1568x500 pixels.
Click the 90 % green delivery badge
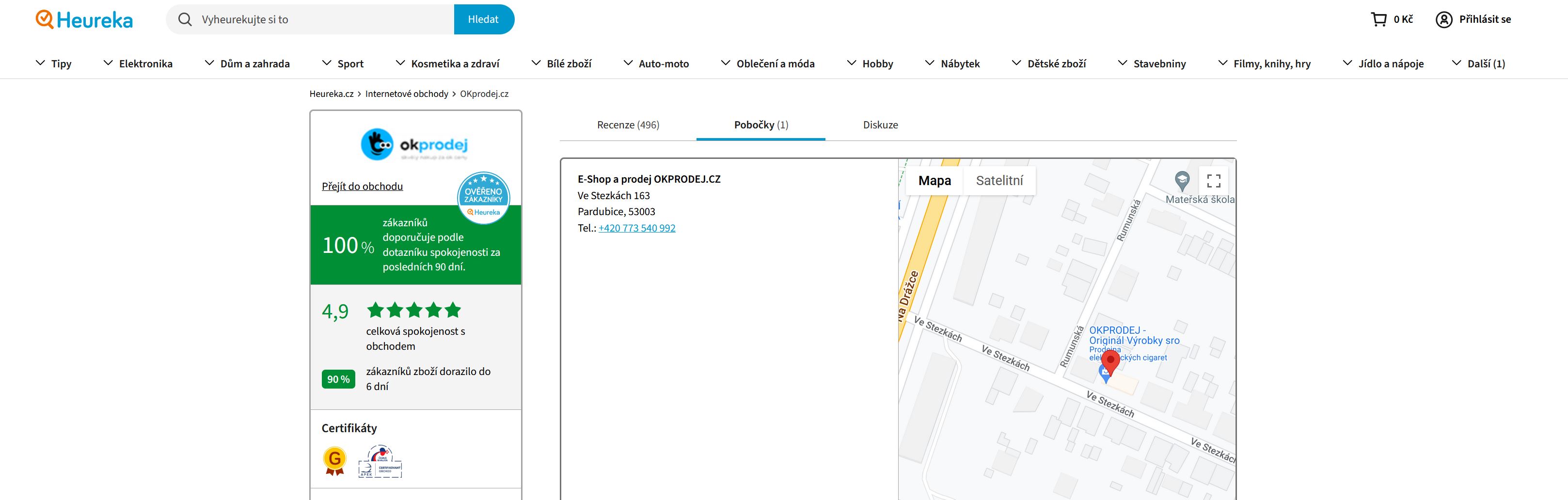point(338,379)
